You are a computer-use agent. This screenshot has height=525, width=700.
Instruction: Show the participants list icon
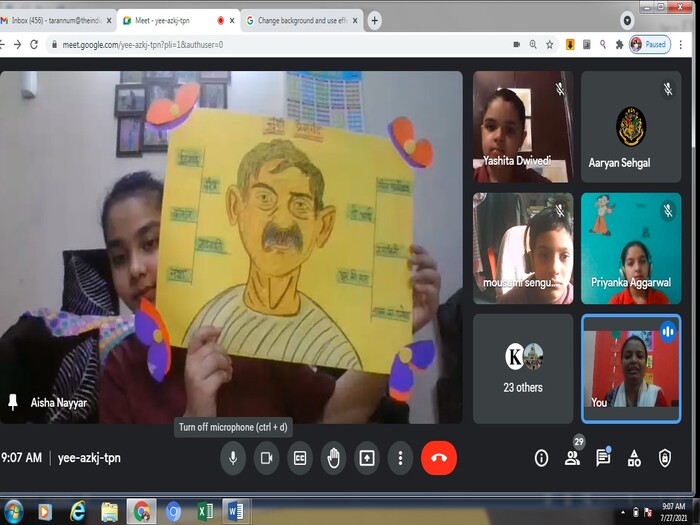pos(572,458)
